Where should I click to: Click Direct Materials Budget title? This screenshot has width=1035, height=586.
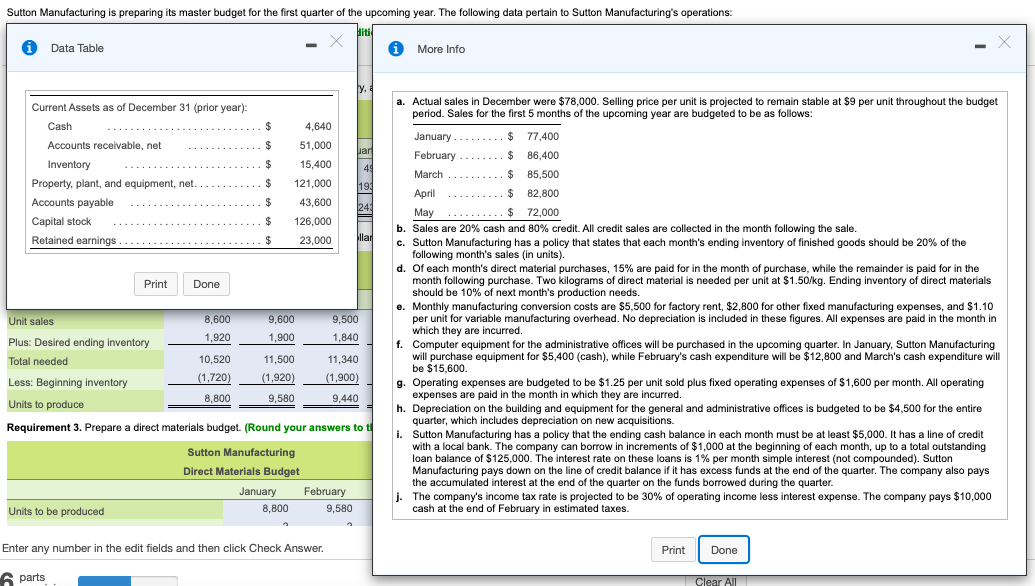(x=241, y=471)
